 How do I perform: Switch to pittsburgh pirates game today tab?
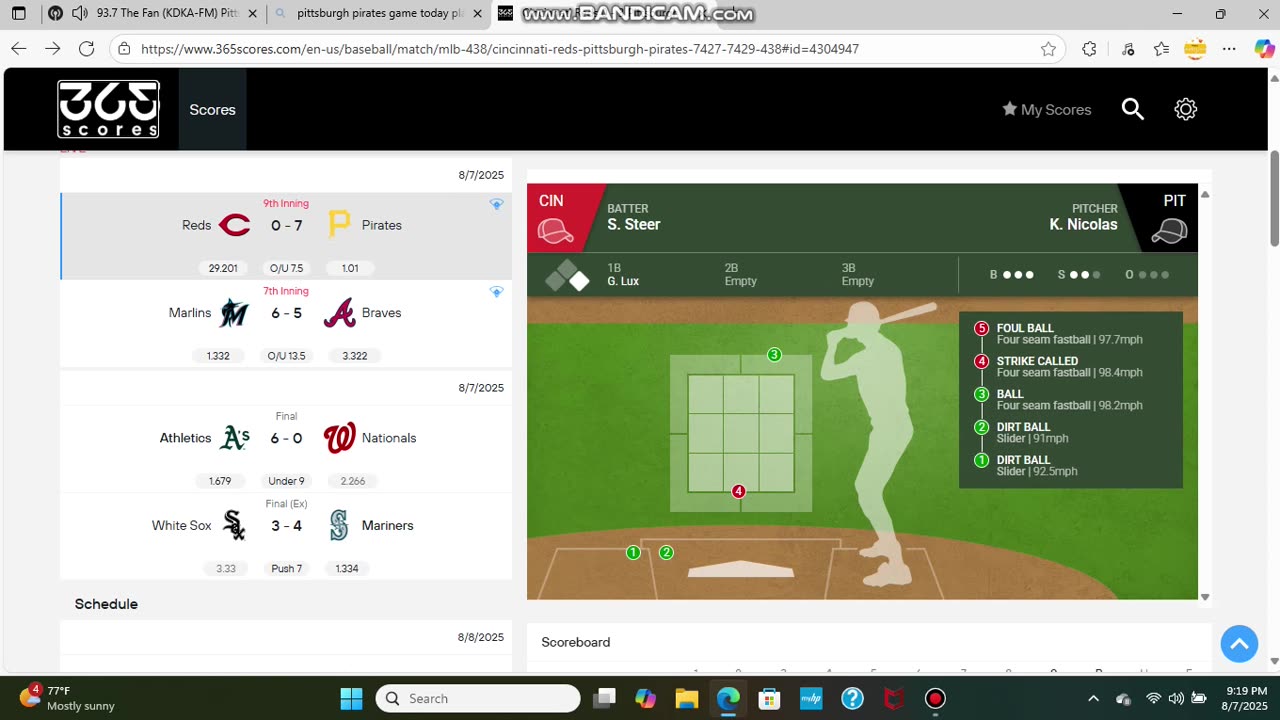(379, 14)
